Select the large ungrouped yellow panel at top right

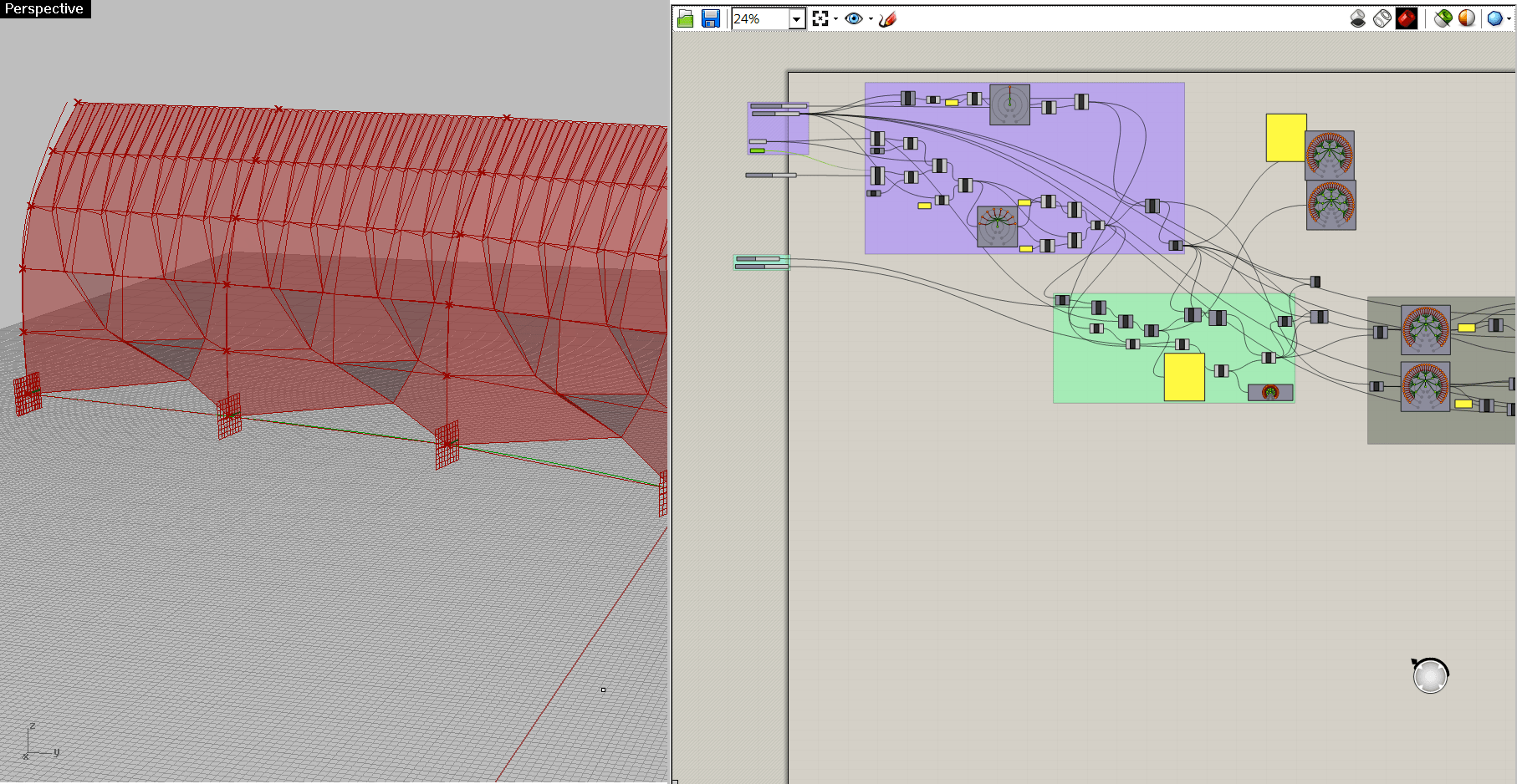[1286, 138]
